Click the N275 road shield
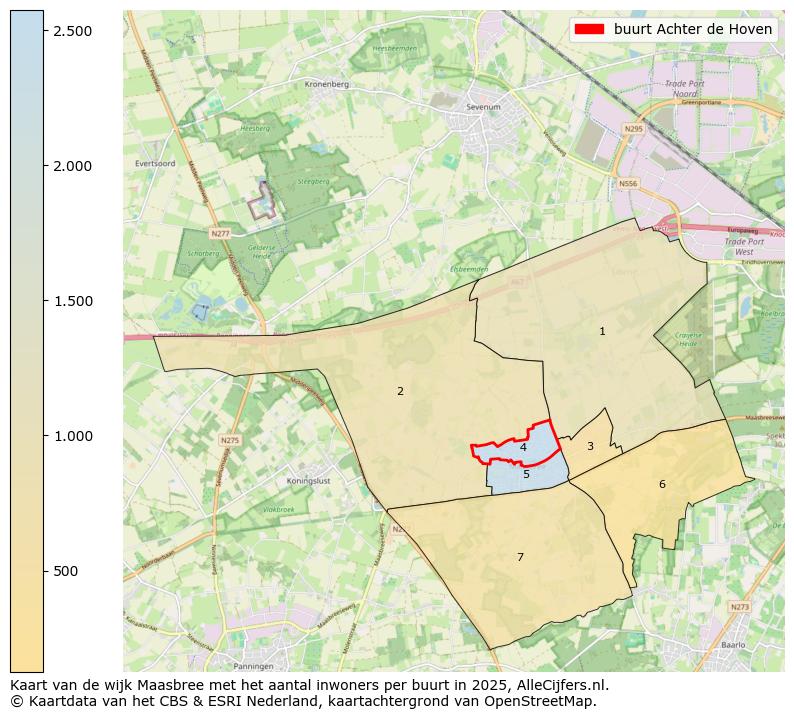This screenshot has width=794, height=719. (229, 440)
